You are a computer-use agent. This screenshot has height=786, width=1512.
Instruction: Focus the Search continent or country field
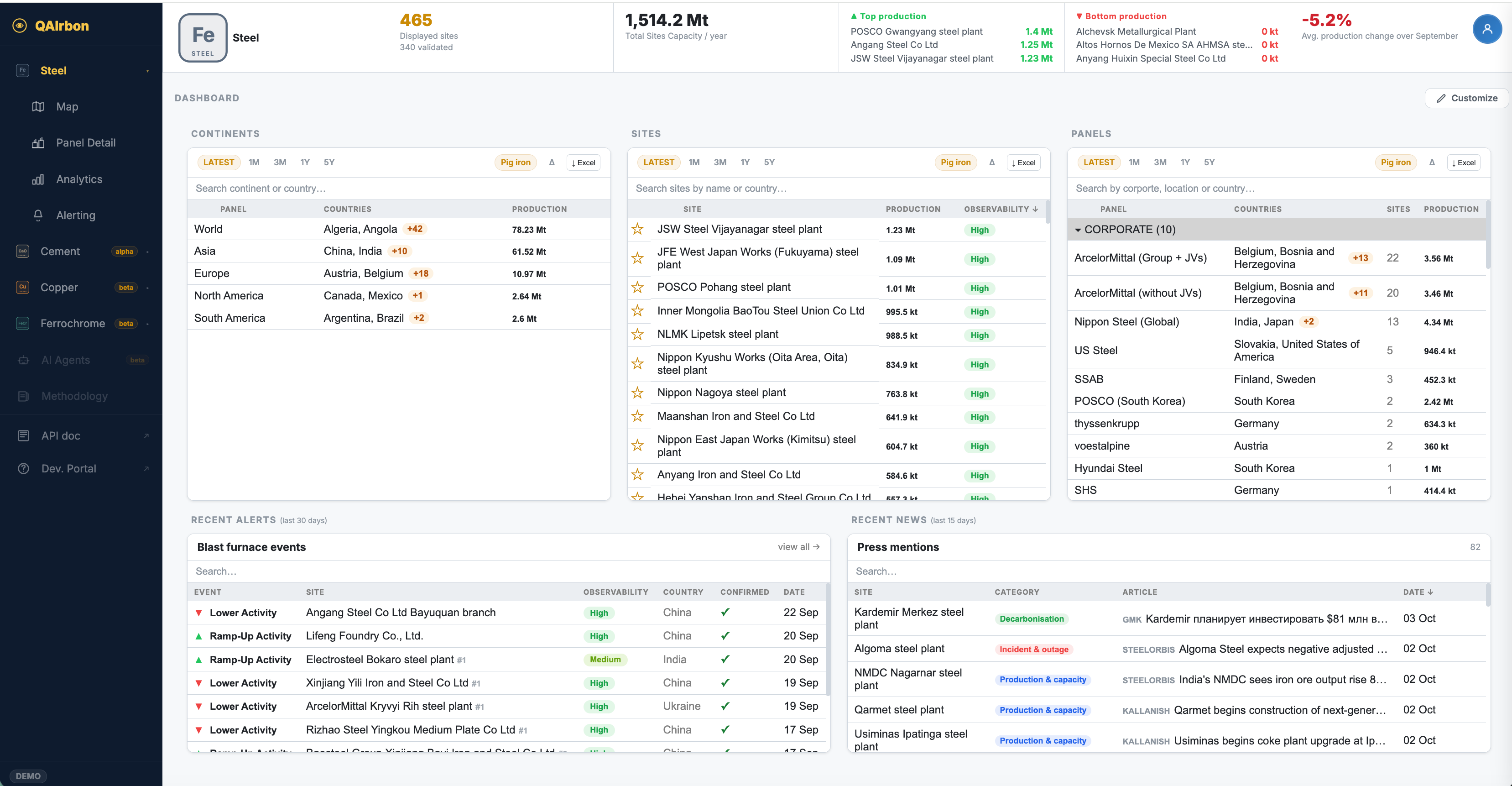(399, 189)
